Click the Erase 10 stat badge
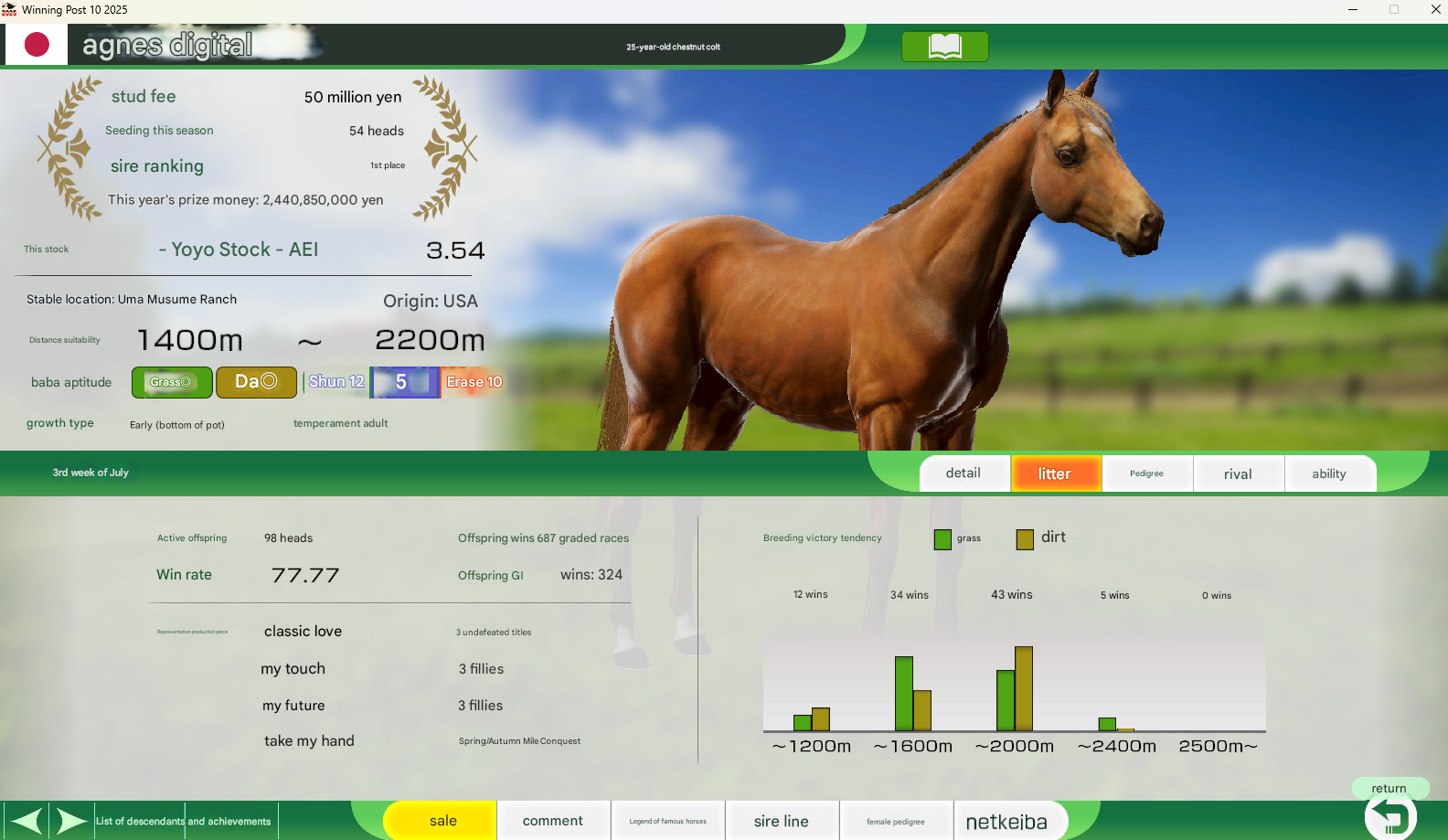1448x840 pixels. point(474,382)
